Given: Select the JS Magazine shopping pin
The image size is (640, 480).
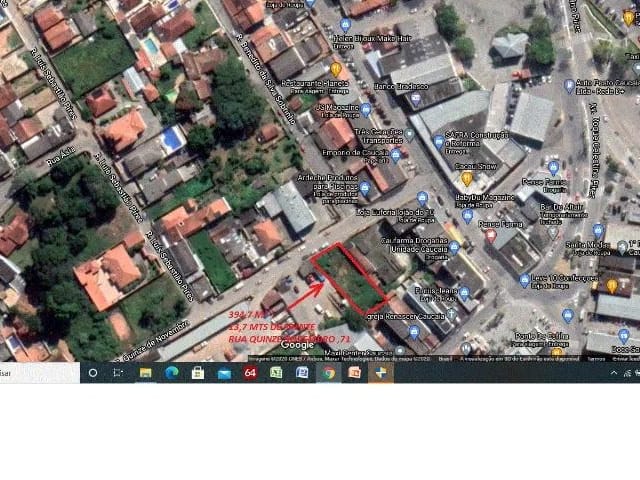Looking at the screenshot, I should point(366,109).
